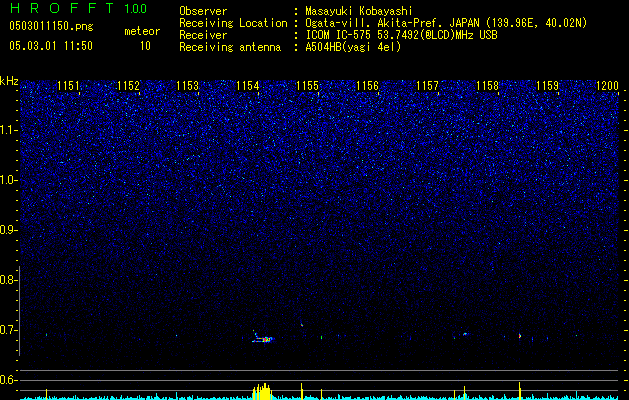Click the meteor count label
This screenshot has height=400, width=629.
142,31
